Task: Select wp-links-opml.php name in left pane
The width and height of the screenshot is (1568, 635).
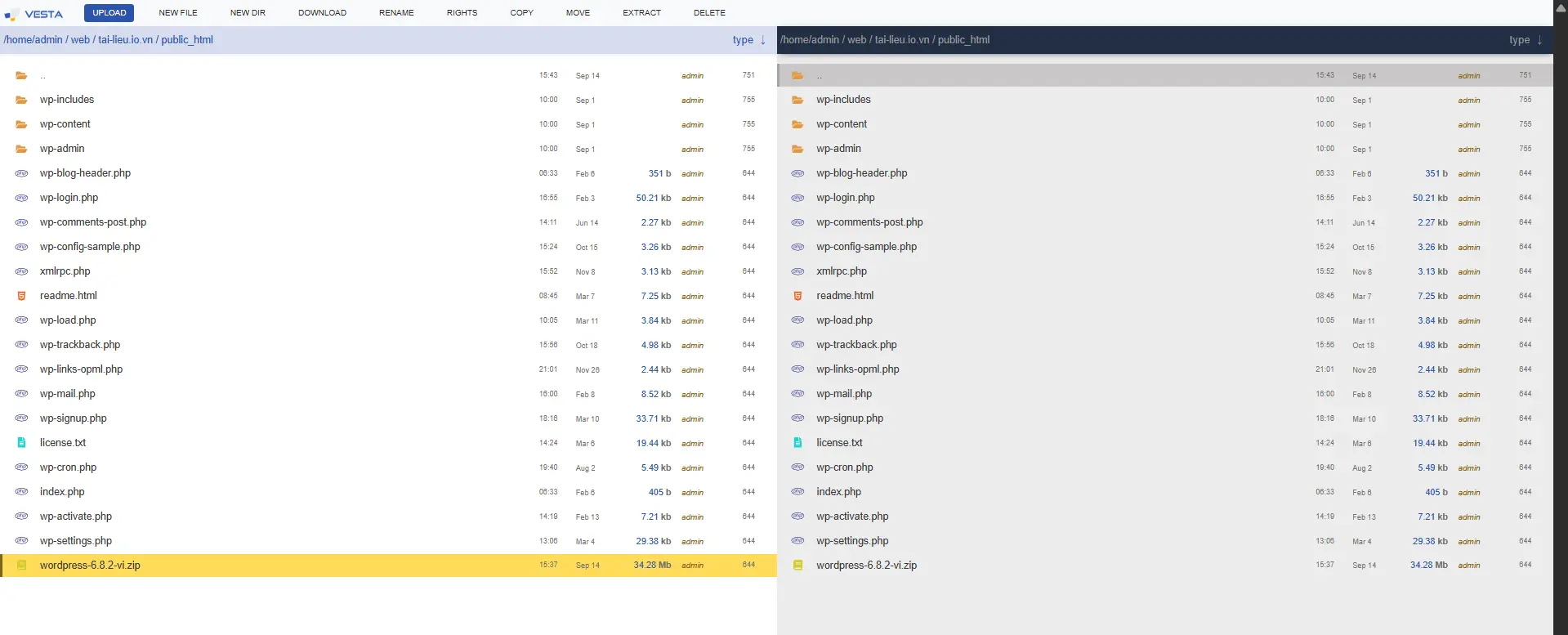Action: 81,369
